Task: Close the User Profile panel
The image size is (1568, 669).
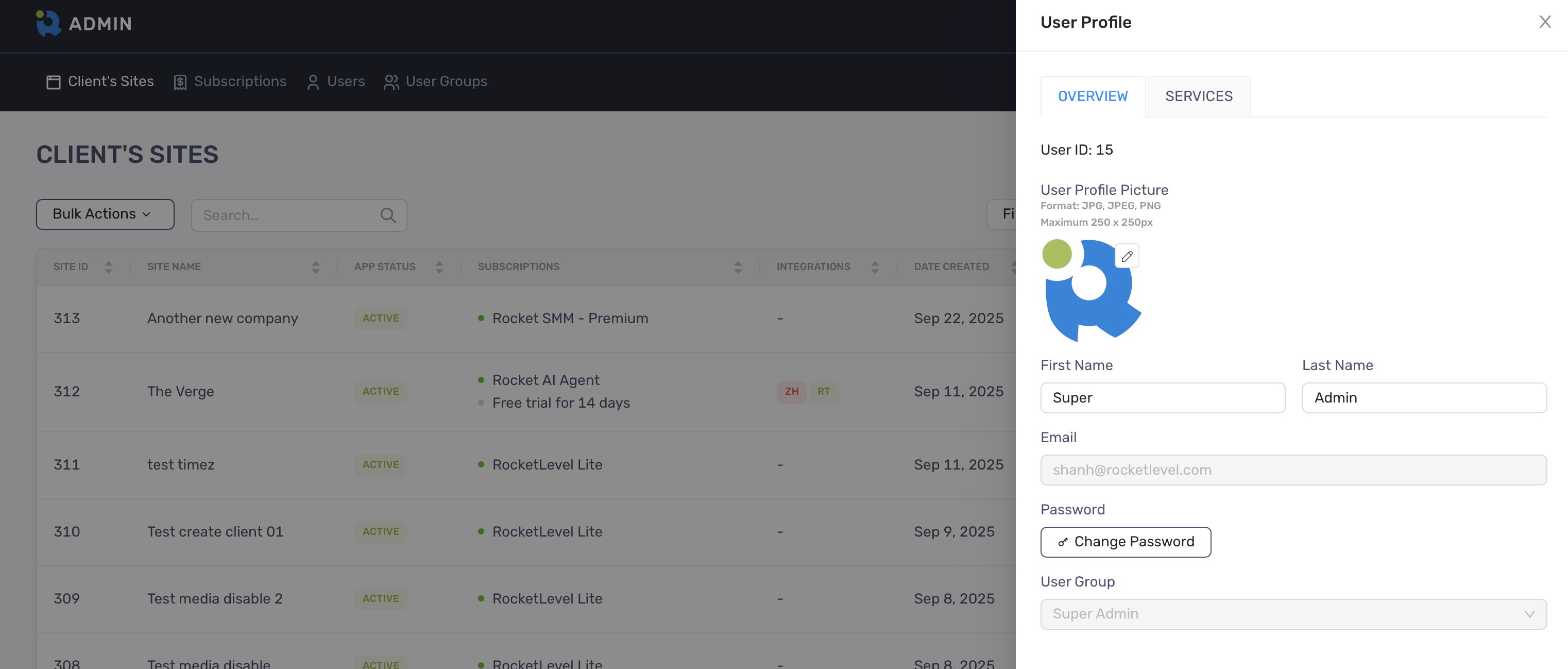Action: click(x=1545, y=21)
